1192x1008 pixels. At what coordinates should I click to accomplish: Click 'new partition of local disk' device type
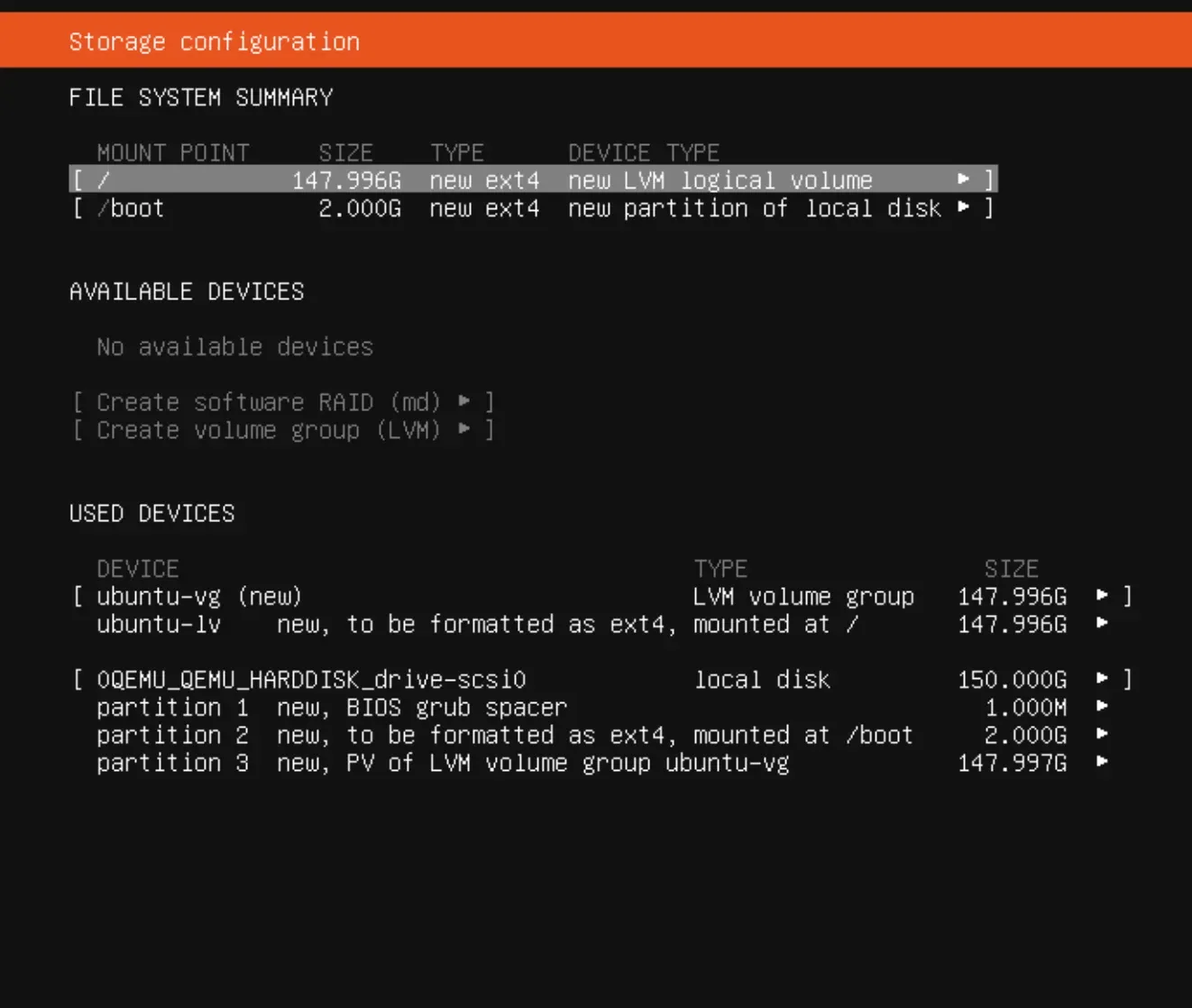point(755,208)
